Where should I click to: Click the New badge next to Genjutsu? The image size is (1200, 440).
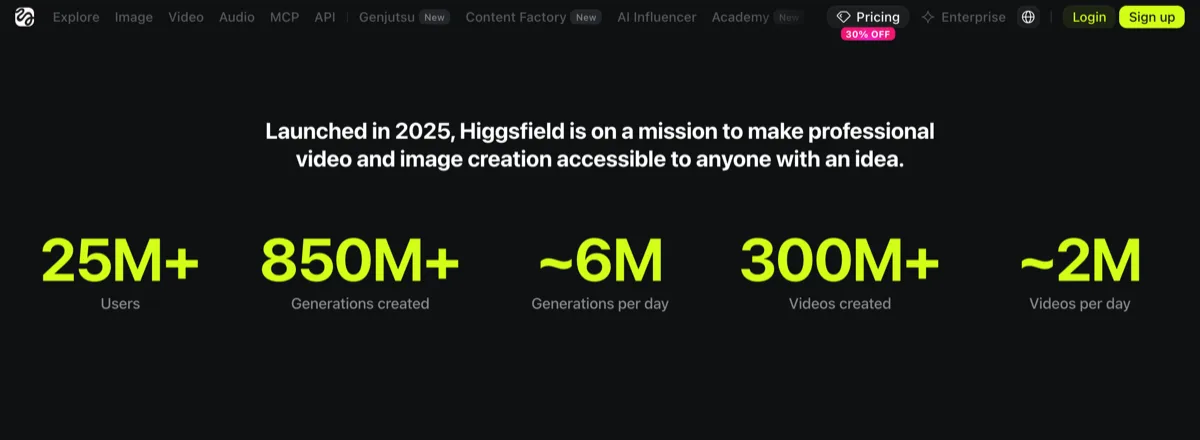coord(433,17)
